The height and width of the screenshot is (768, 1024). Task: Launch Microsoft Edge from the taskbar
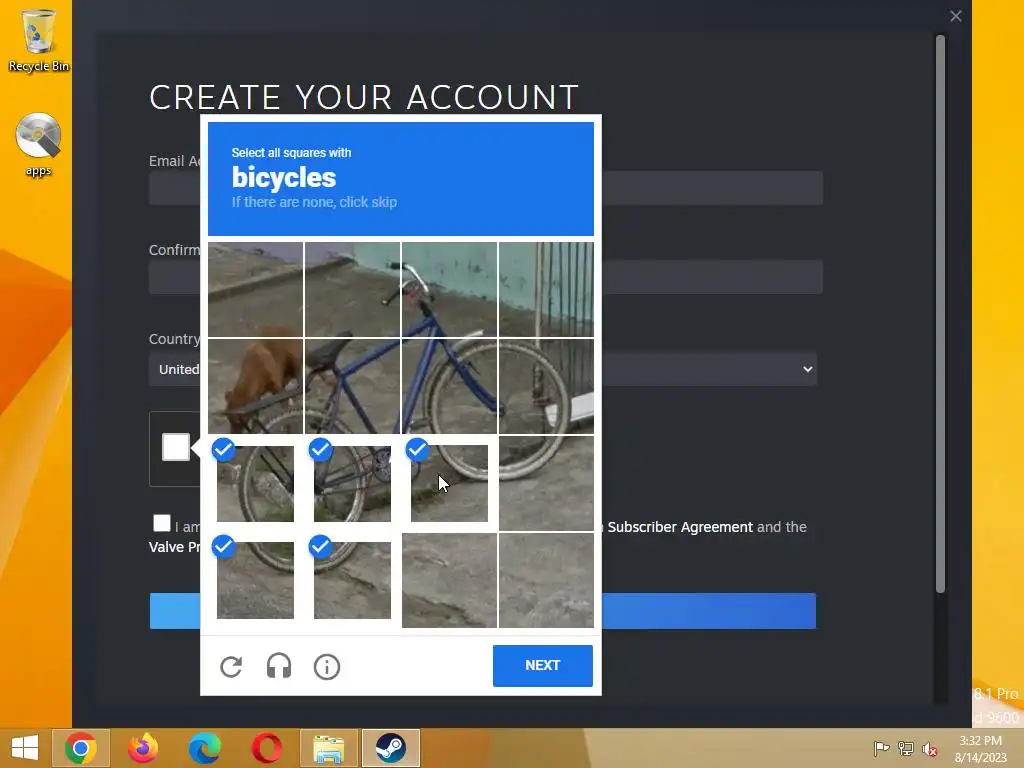[x=204, y=748]
